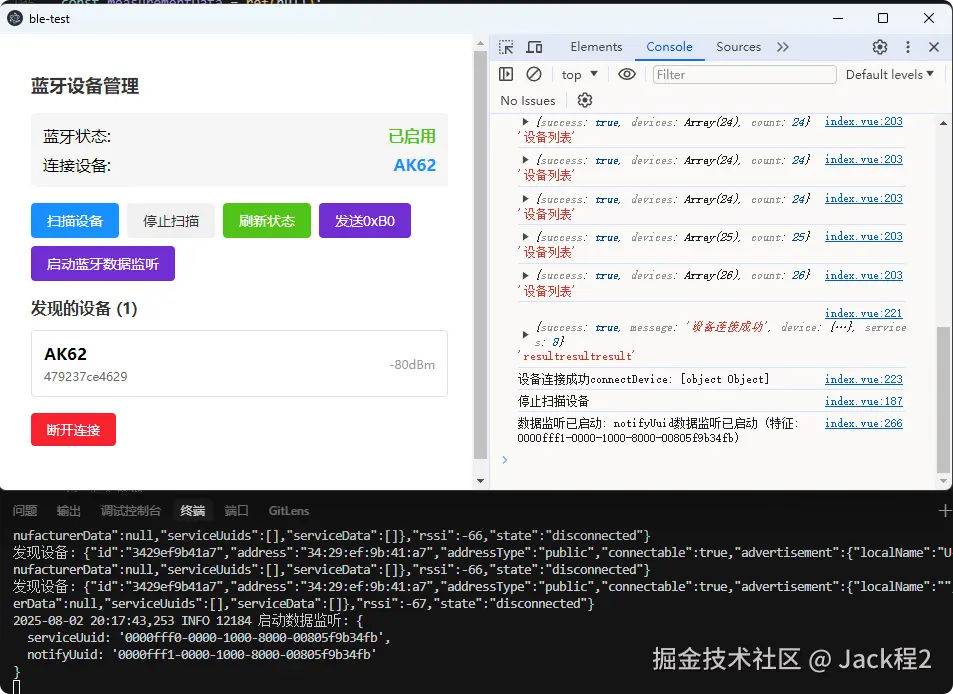Create live expression with eye icon
The height and width of the screenshot is (694, 953).
pyautogui.click(x=627, y=74)
